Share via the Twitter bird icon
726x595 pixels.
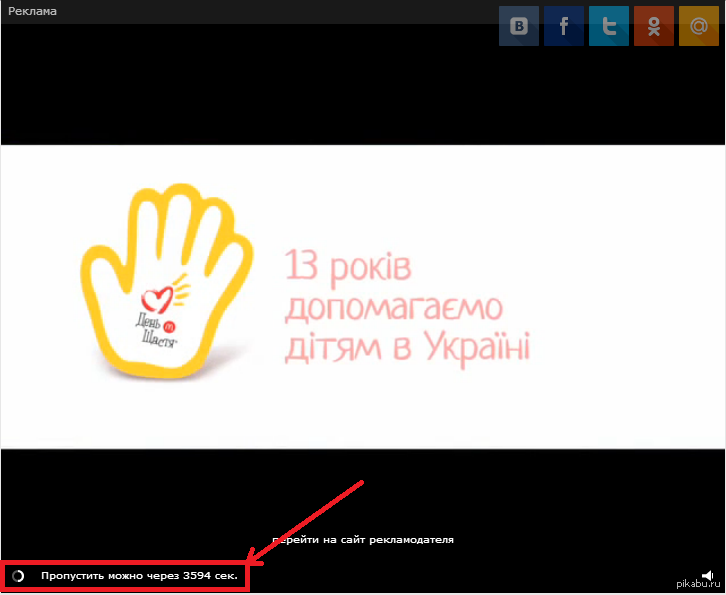[x=609, y=27]
